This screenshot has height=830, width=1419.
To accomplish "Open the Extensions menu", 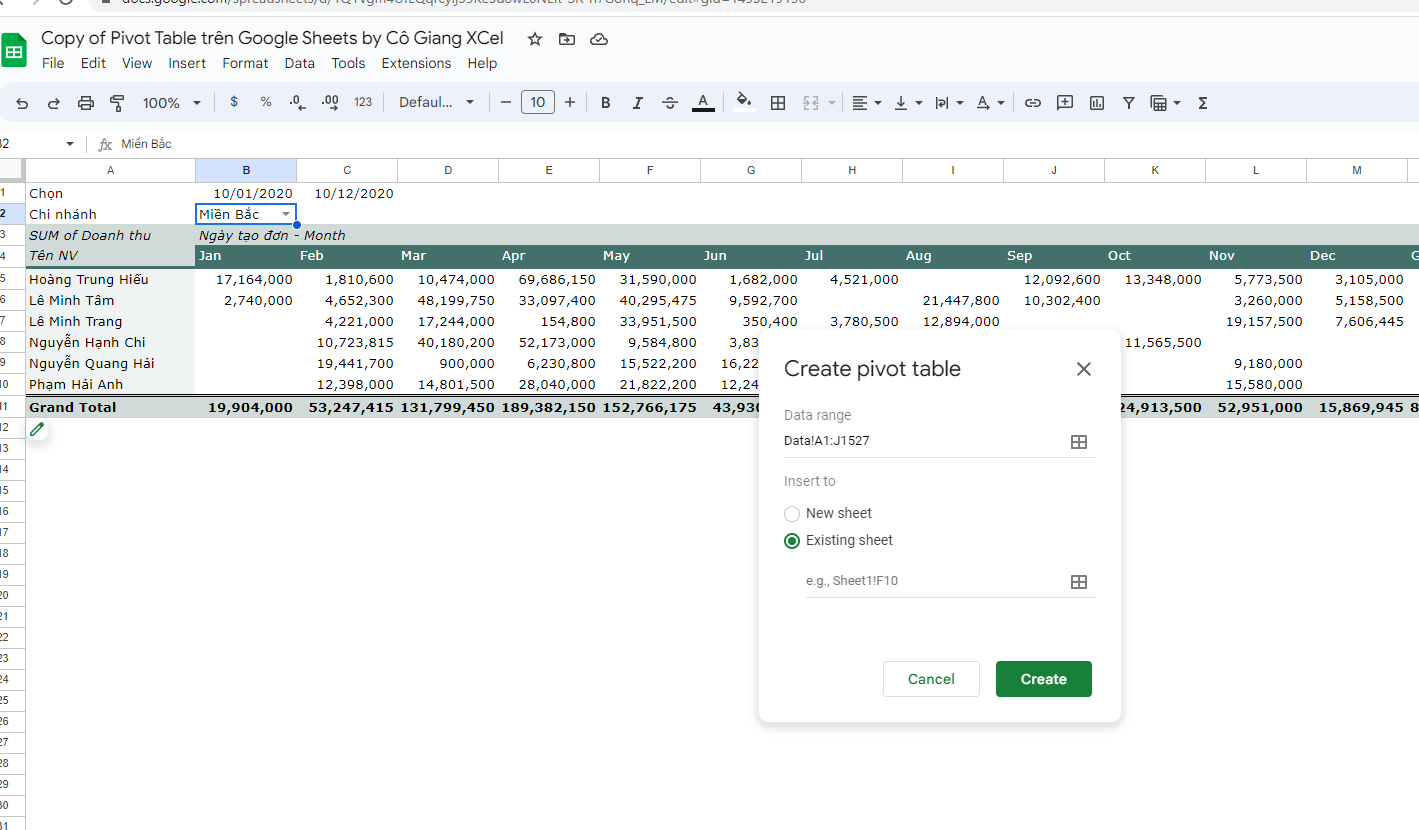I will pyautogui.click(x=416, y=63).
